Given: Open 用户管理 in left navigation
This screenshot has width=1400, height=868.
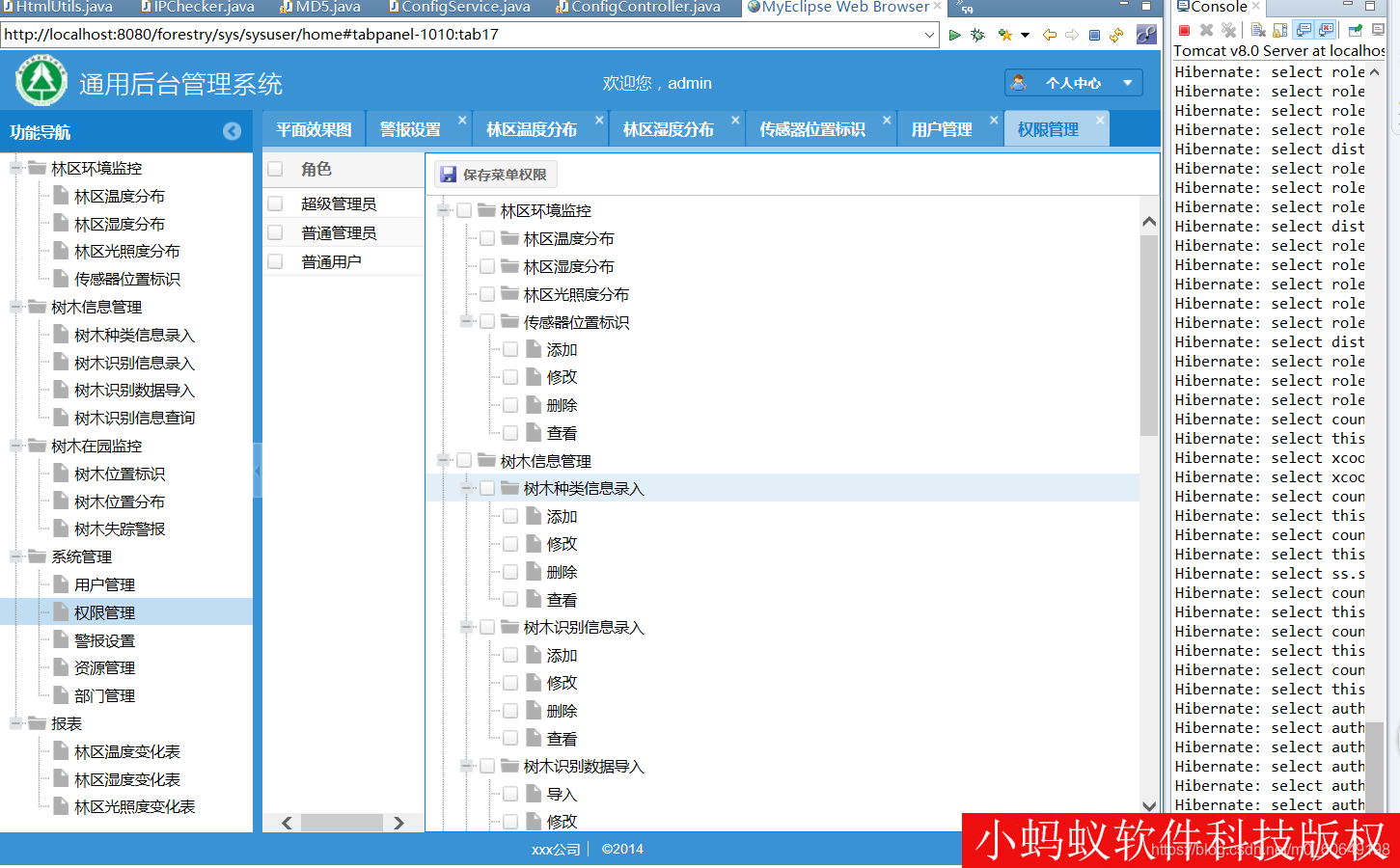Looking at the screenshot, I should pos(104,584).
